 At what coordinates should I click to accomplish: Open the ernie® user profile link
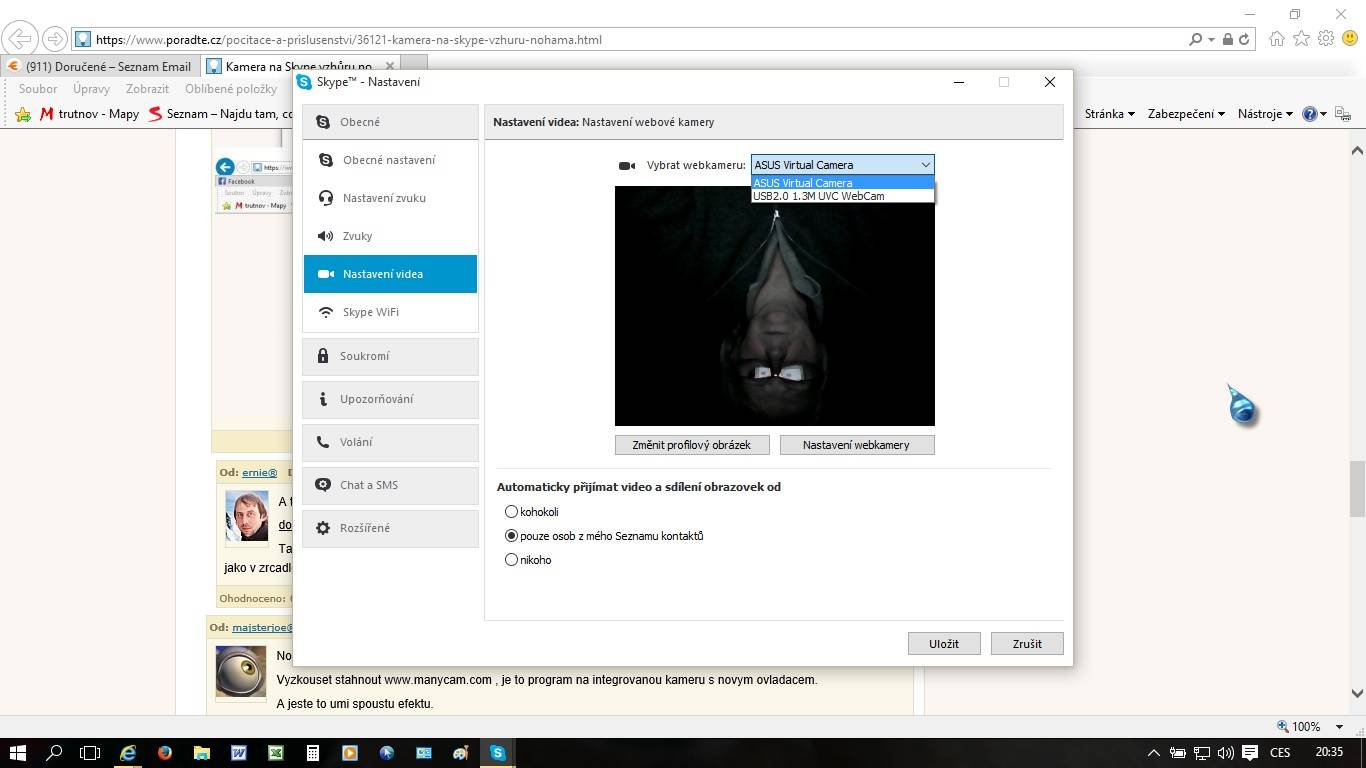coord(259,472)
